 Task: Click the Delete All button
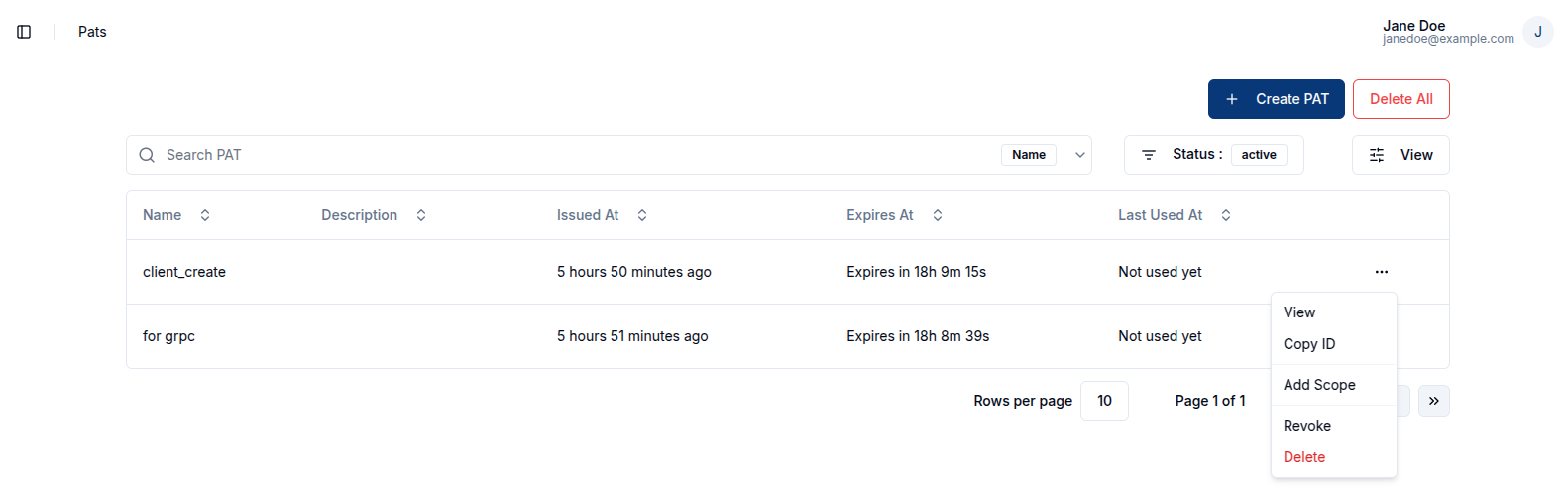1400,99
